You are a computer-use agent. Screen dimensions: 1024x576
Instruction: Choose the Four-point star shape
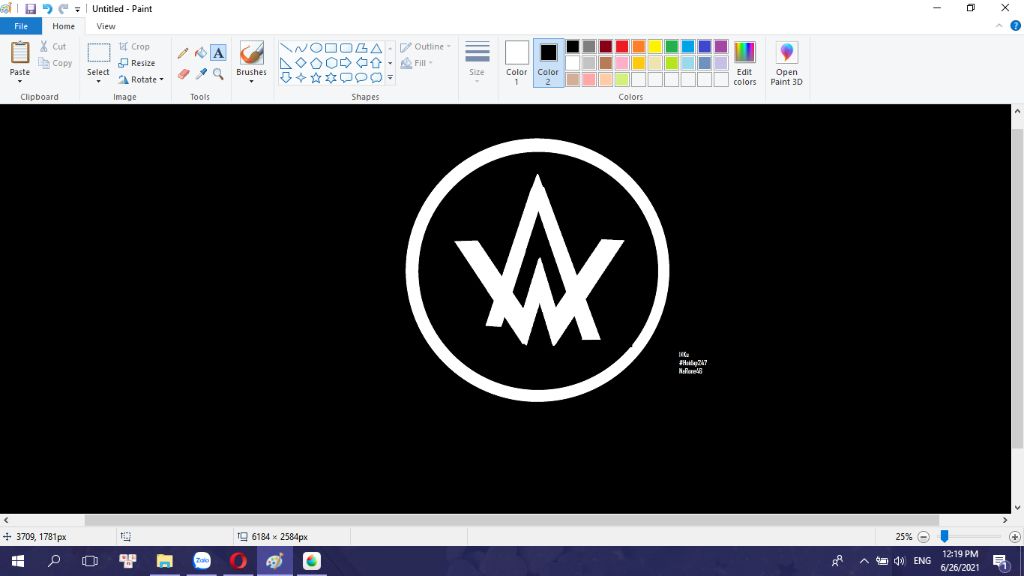(x=300, y=78)
